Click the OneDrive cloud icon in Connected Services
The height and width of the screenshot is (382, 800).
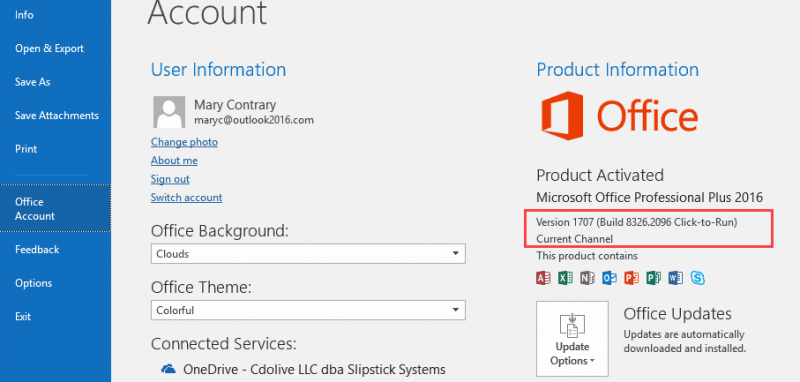point(168,369)
